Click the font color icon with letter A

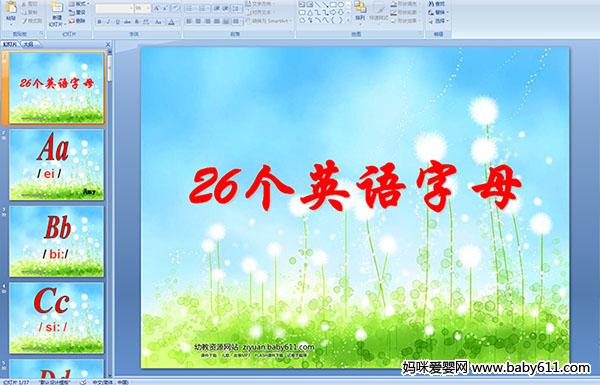tap(171, 22)
